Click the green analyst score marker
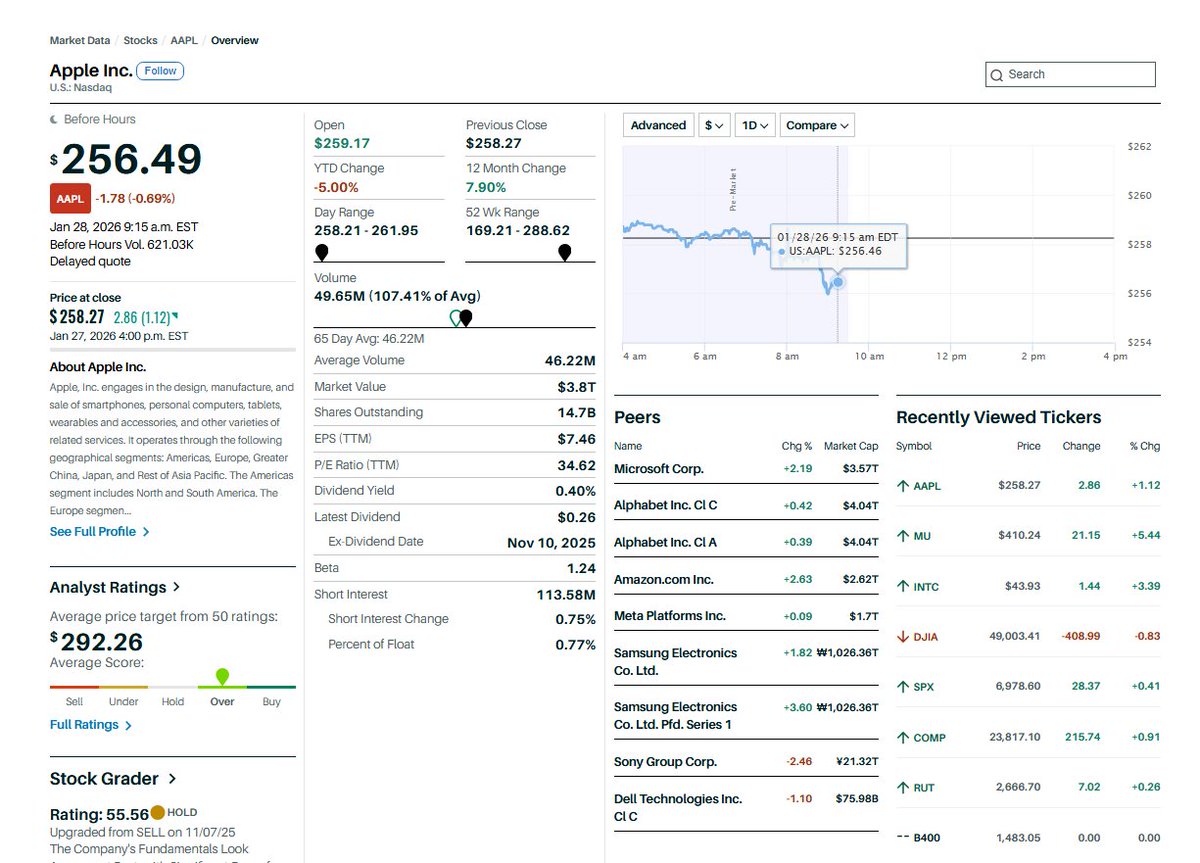 222,678
